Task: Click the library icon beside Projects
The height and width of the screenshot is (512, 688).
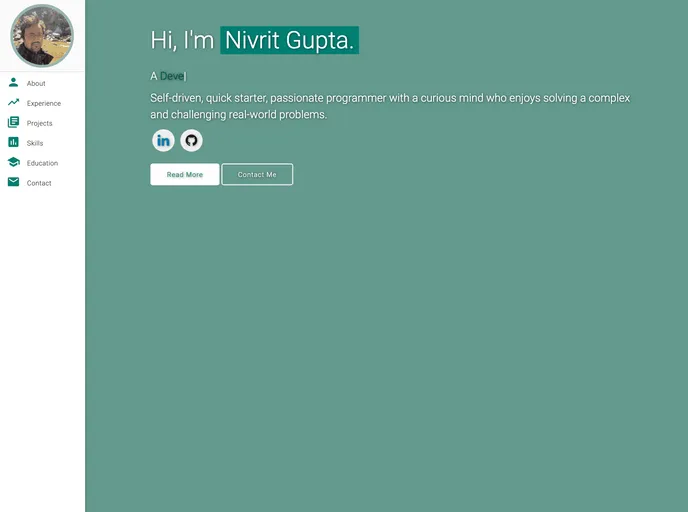Action: pos(13,123)
